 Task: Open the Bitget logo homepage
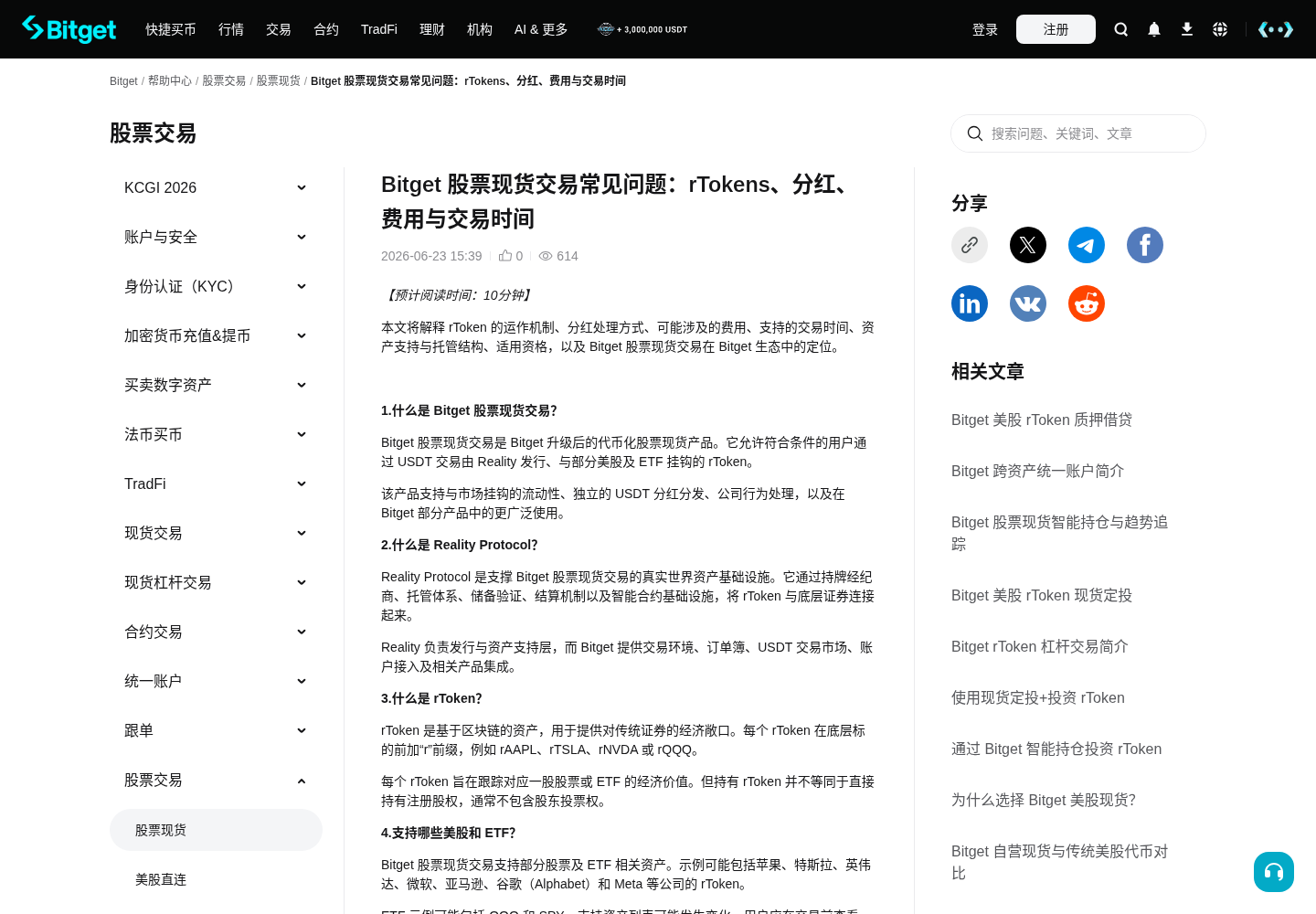click(x=69, y=29)
